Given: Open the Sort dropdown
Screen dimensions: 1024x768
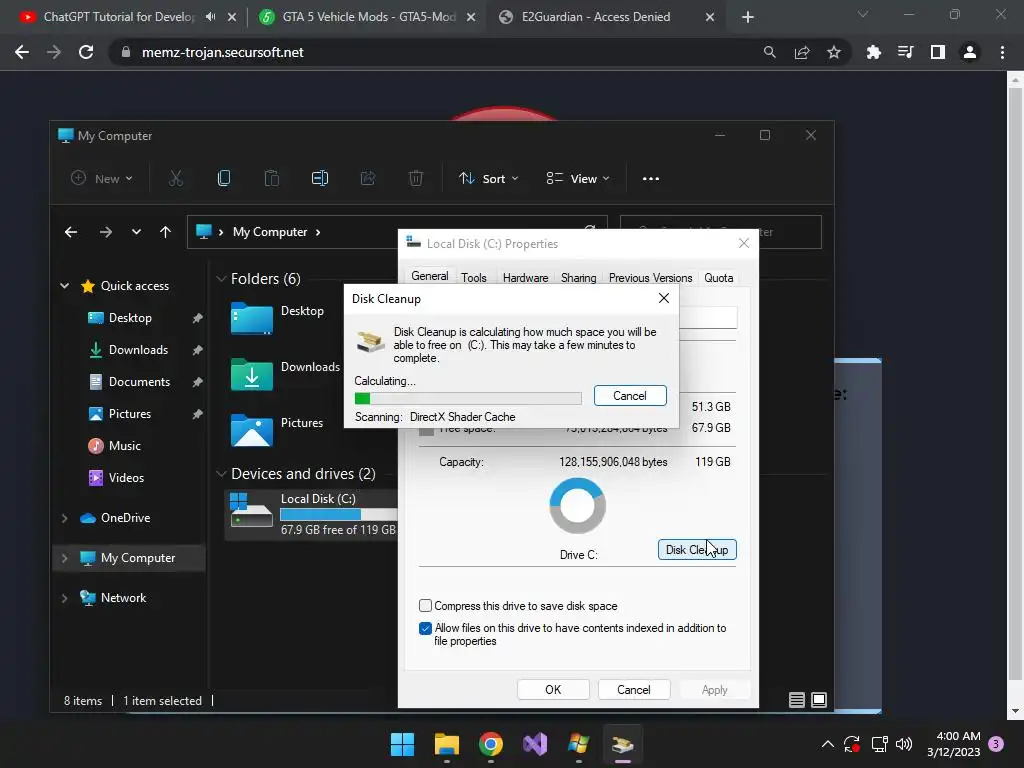Looking at the screenshot, I should click(x=488, y=178).
